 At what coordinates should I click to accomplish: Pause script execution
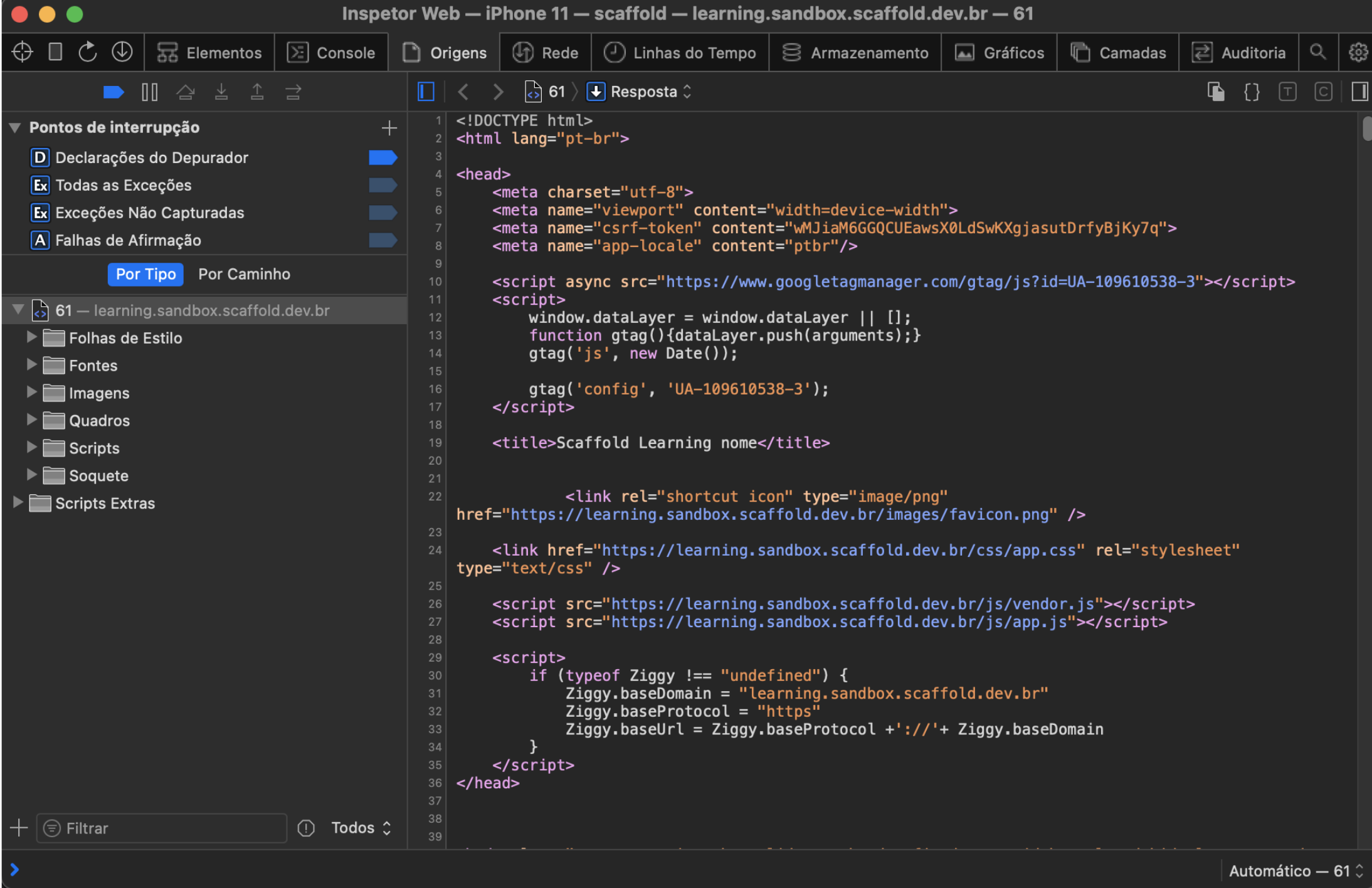pos(149,92)
